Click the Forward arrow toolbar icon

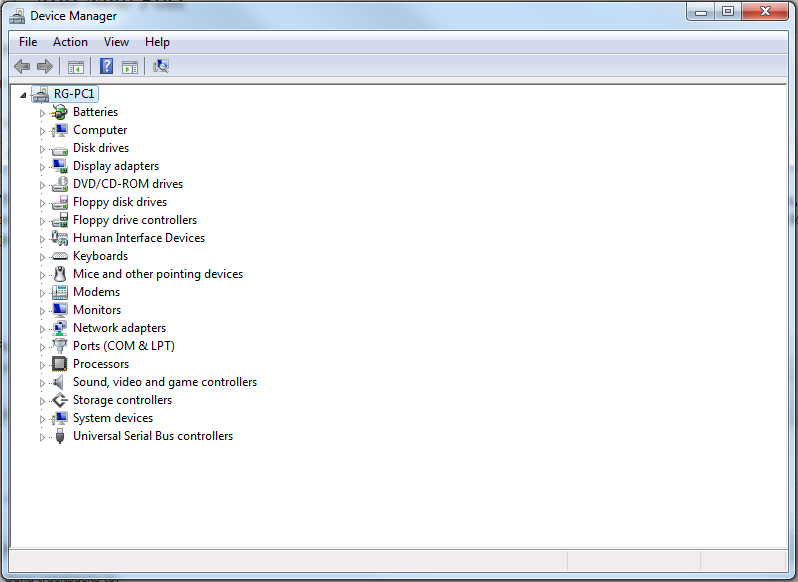click(x=45, y=66)
